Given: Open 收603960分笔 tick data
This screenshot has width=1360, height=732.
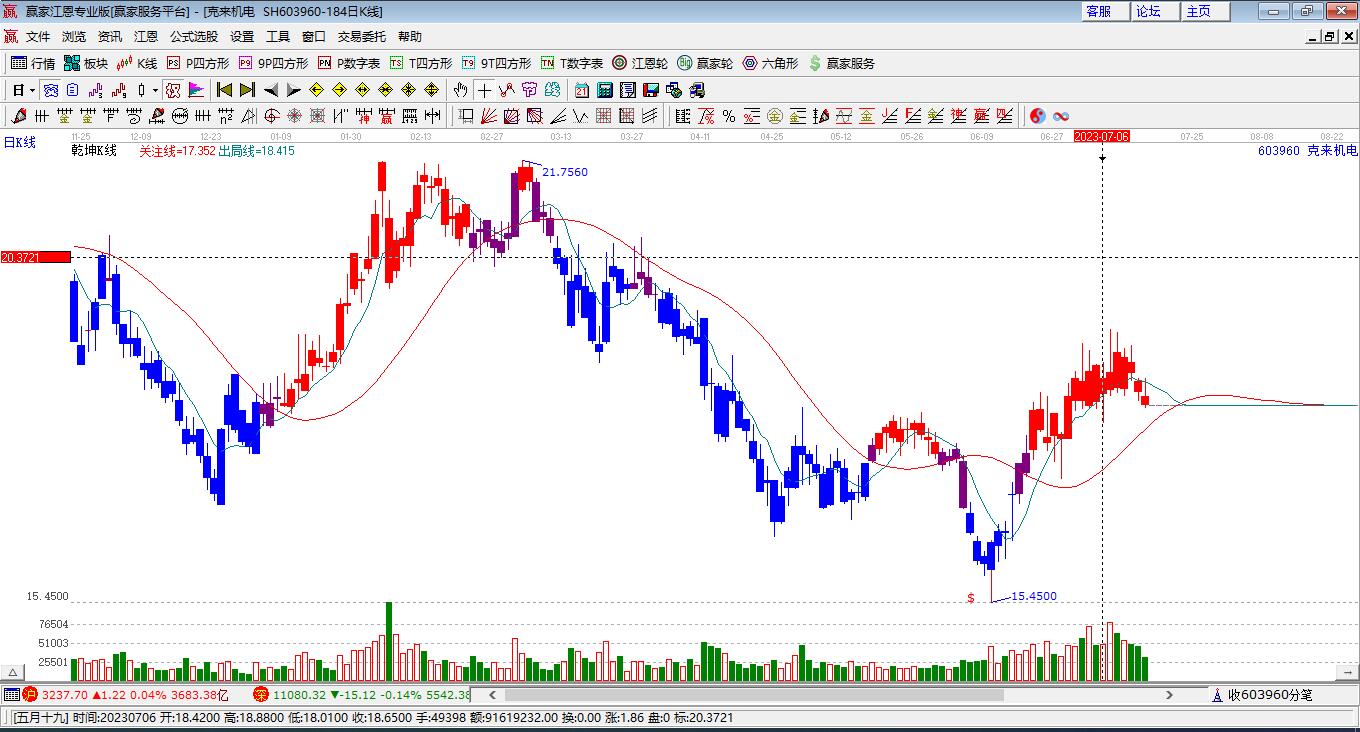Looking at the screenshot, I should point(1262,695).
